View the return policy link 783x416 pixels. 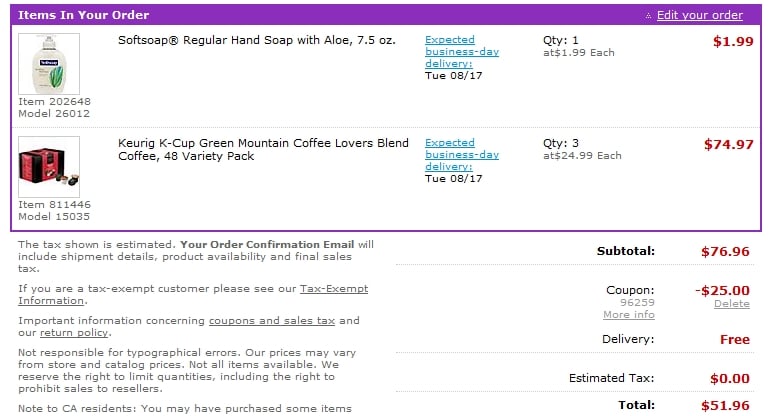74,333
